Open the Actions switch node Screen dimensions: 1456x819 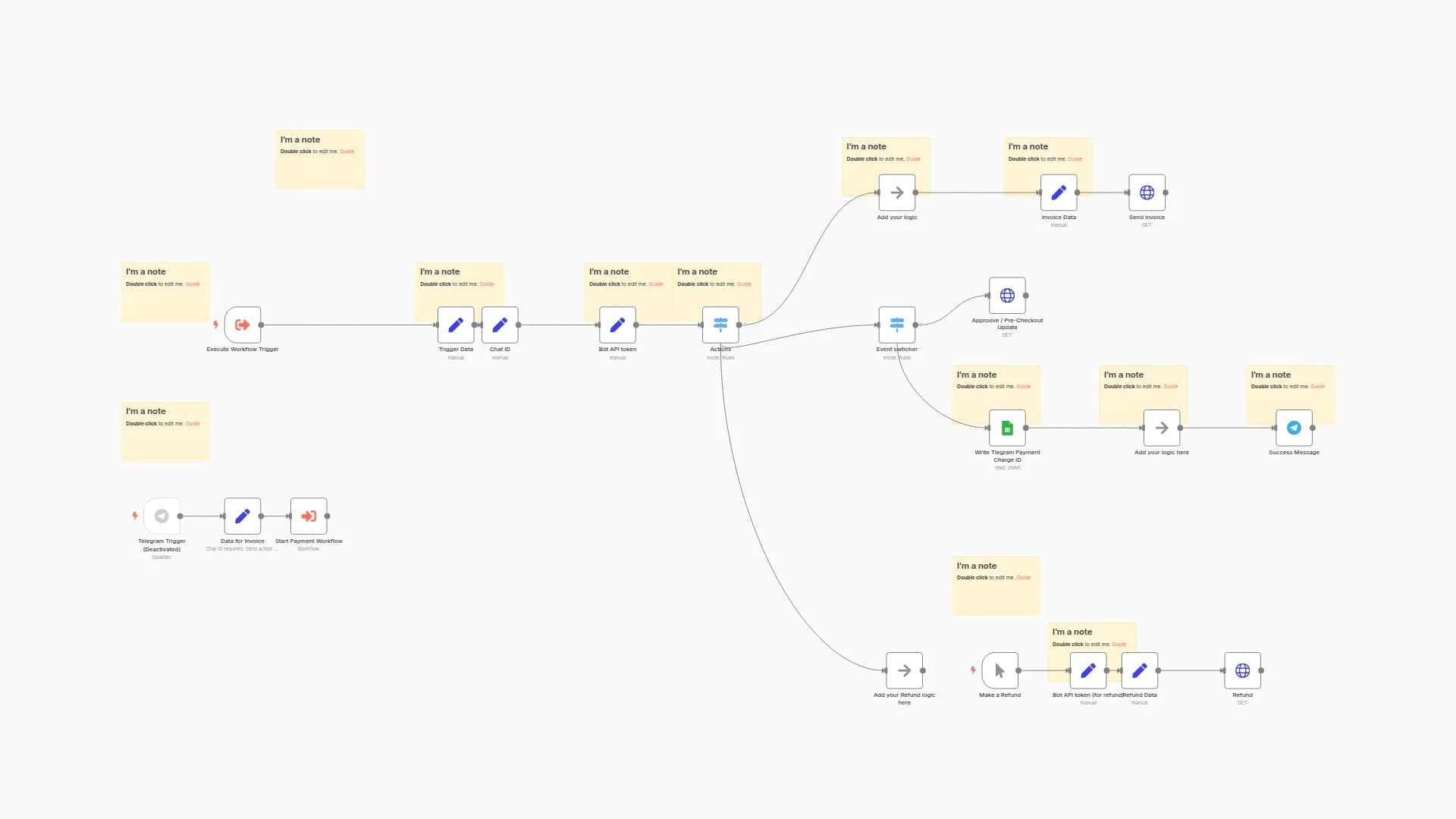(x=720, y=325)
